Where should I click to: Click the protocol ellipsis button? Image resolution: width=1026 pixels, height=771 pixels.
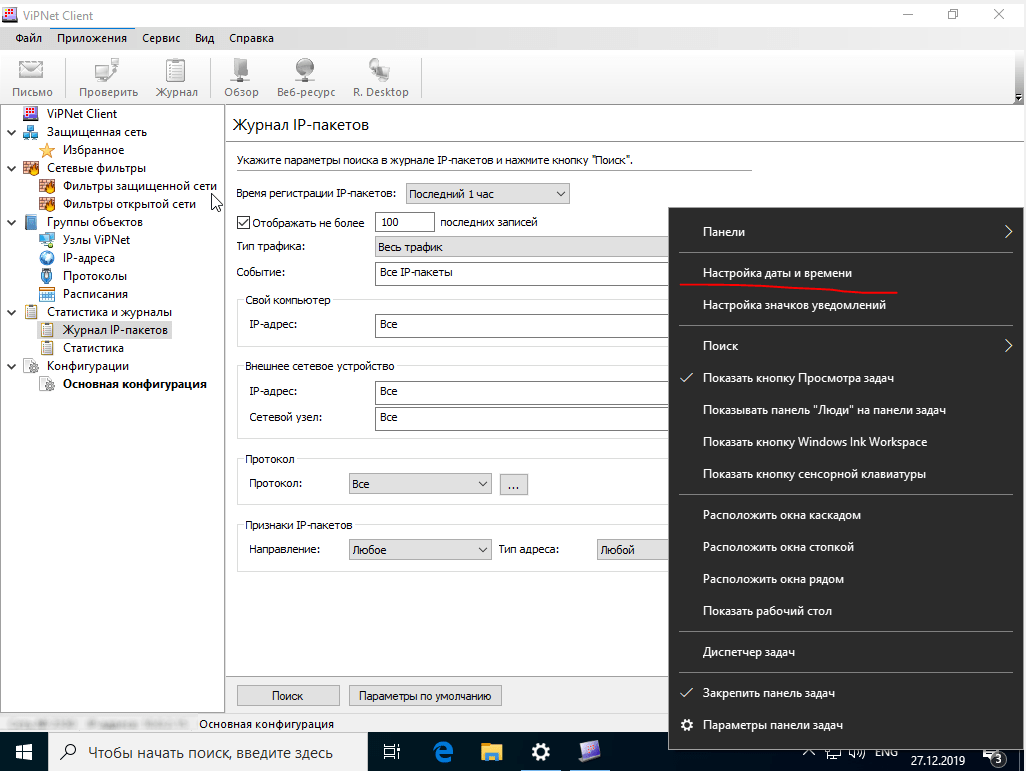(514, 484)
